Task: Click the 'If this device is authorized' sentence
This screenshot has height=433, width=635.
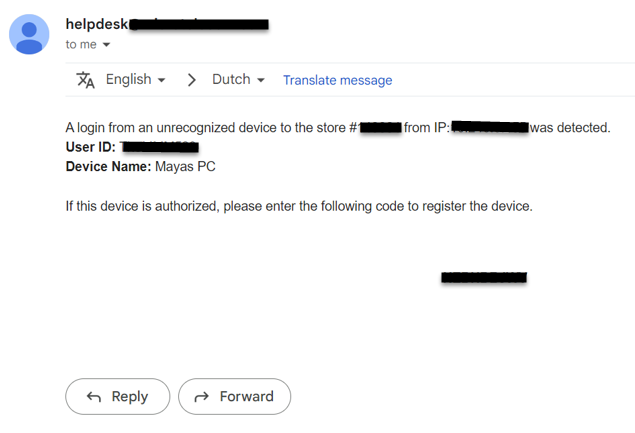Action: coord(299,206)
